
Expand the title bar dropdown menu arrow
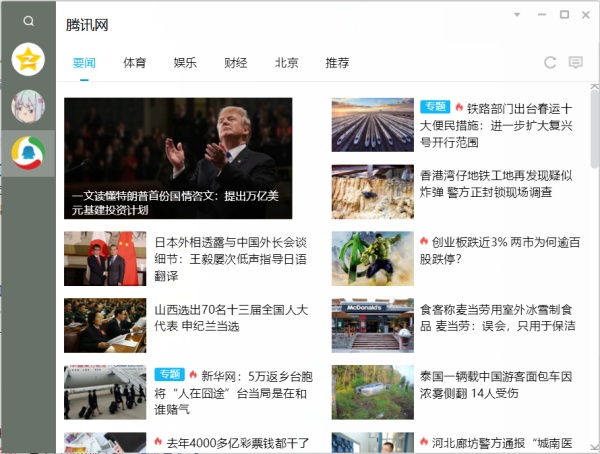[517, 15]
